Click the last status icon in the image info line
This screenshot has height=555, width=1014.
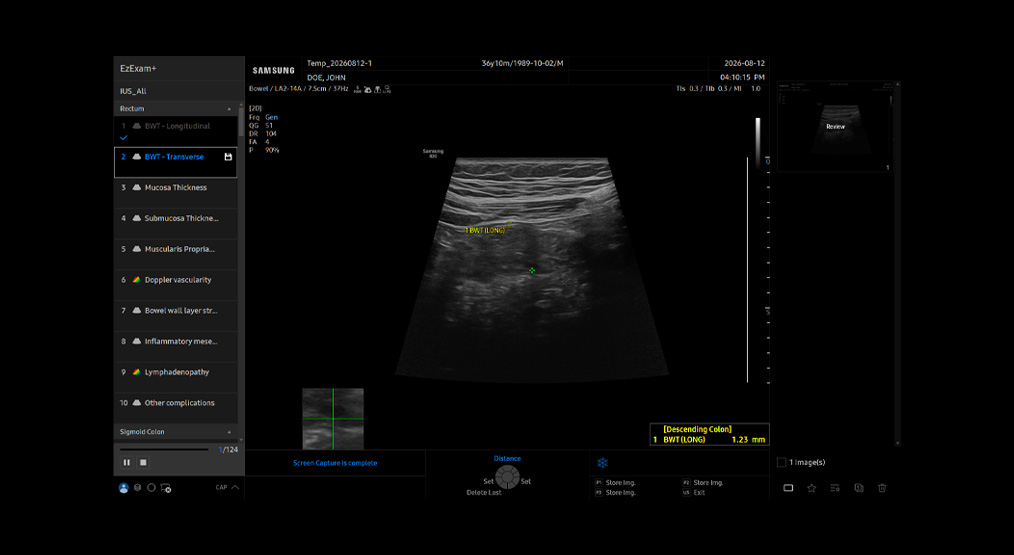(x=387, y=89)
